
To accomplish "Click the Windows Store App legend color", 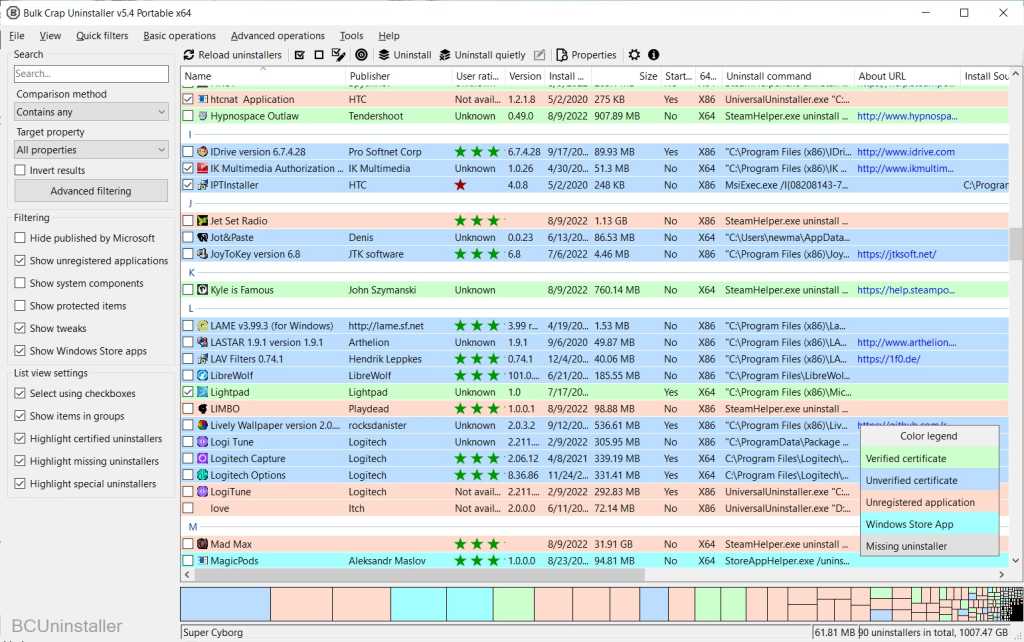I will (x=929, y=524).
